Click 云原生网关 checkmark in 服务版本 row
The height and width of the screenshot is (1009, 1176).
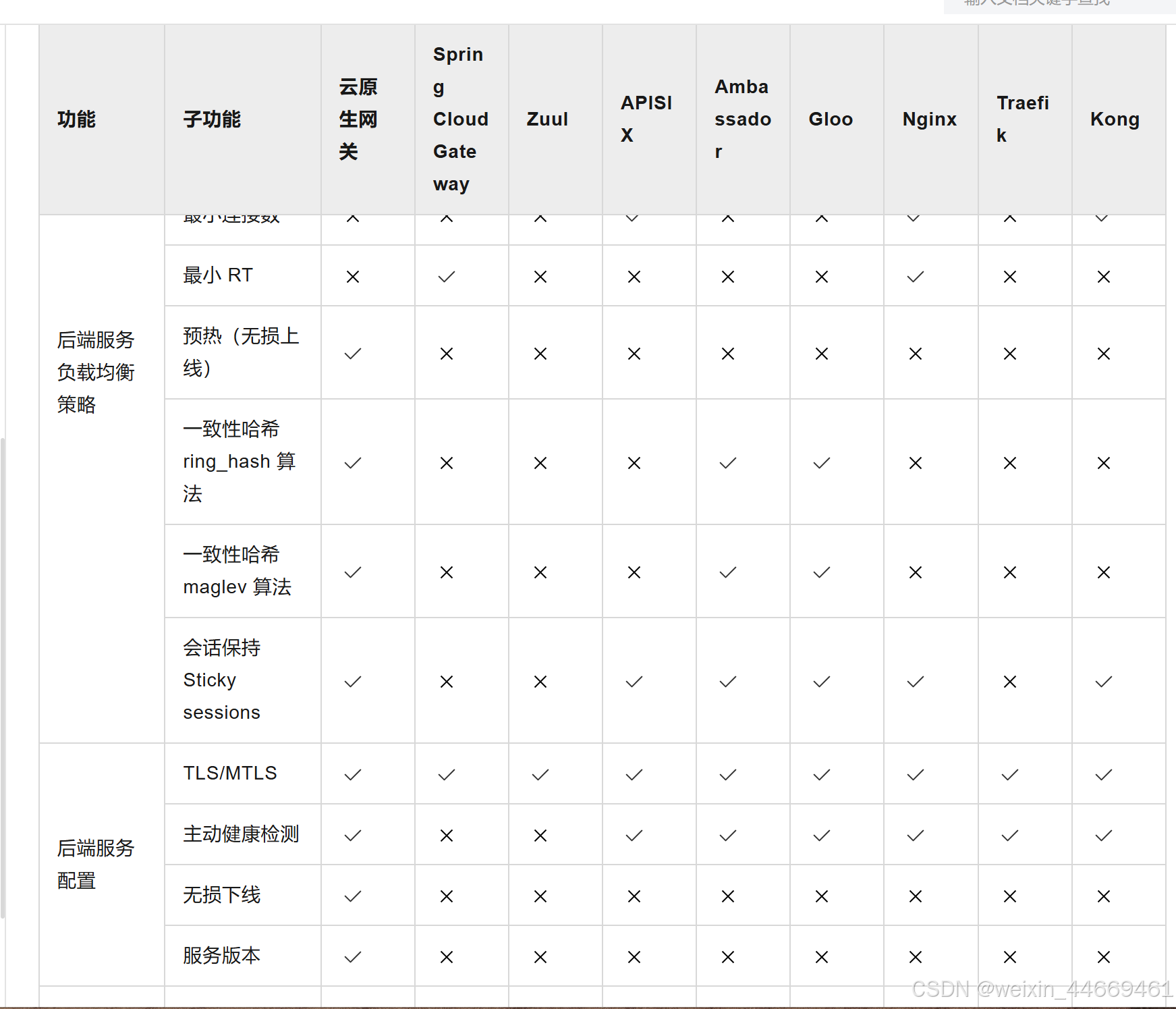[353, 957]
